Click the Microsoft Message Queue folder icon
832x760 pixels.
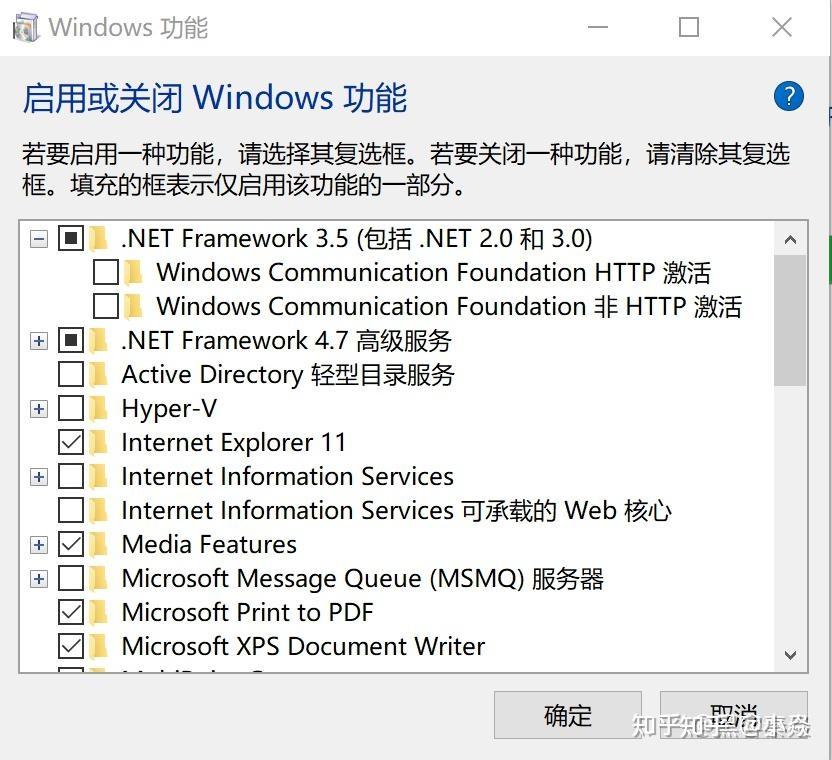[99, 578]
